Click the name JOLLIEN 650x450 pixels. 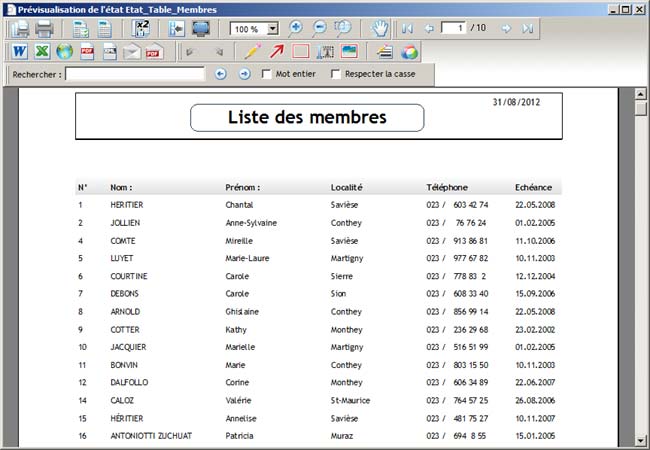[125, 223]
